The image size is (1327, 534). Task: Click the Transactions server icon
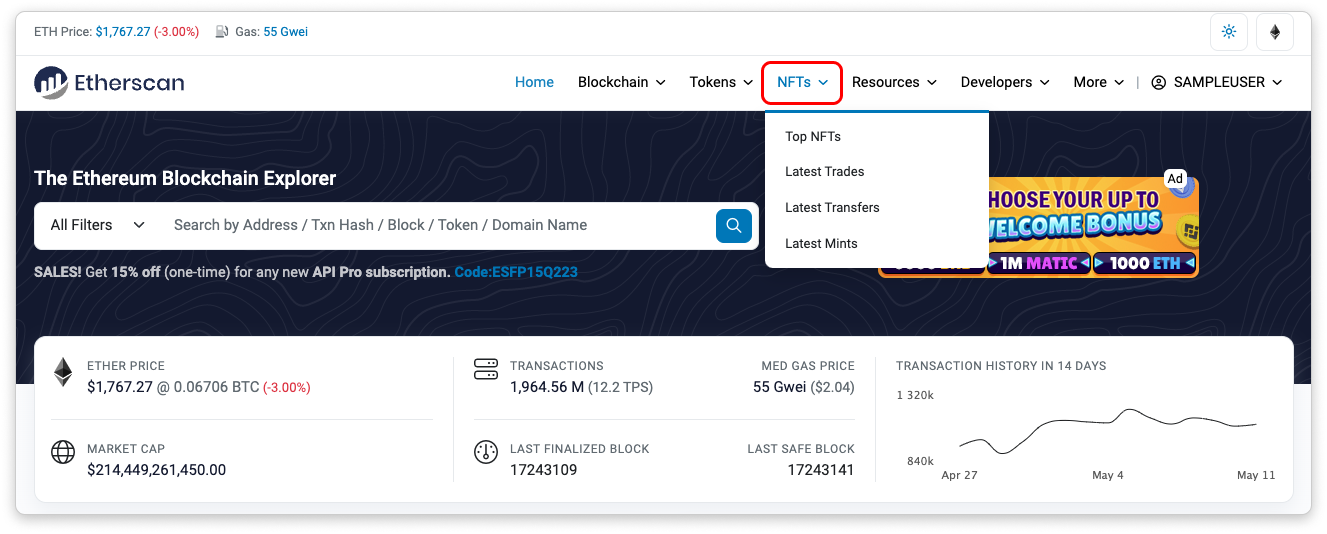(485, 370)
